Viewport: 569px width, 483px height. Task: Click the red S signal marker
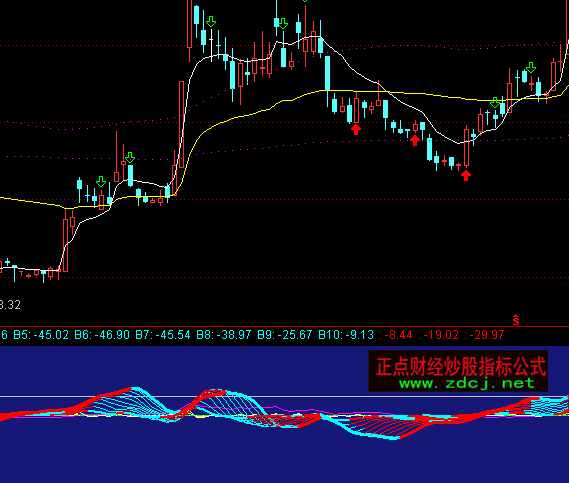[x=516, y=320]
